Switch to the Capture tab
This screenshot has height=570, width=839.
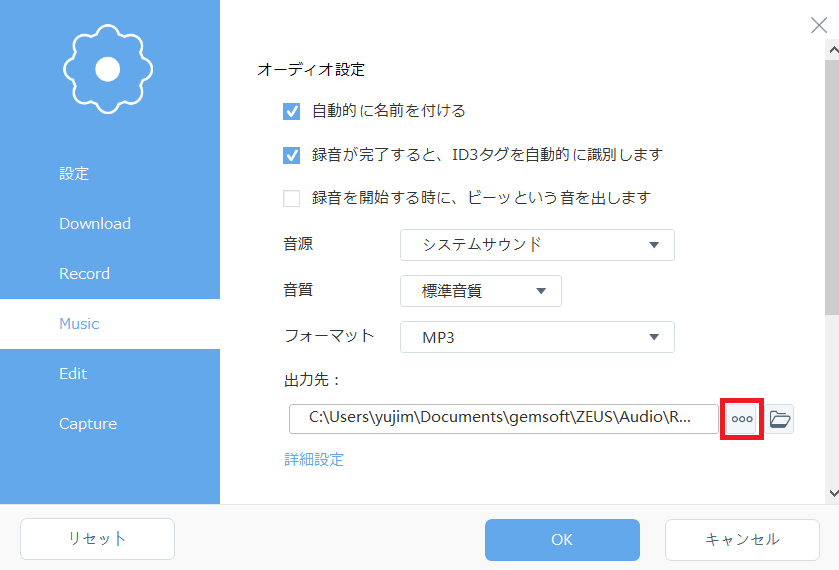(88, 424)
